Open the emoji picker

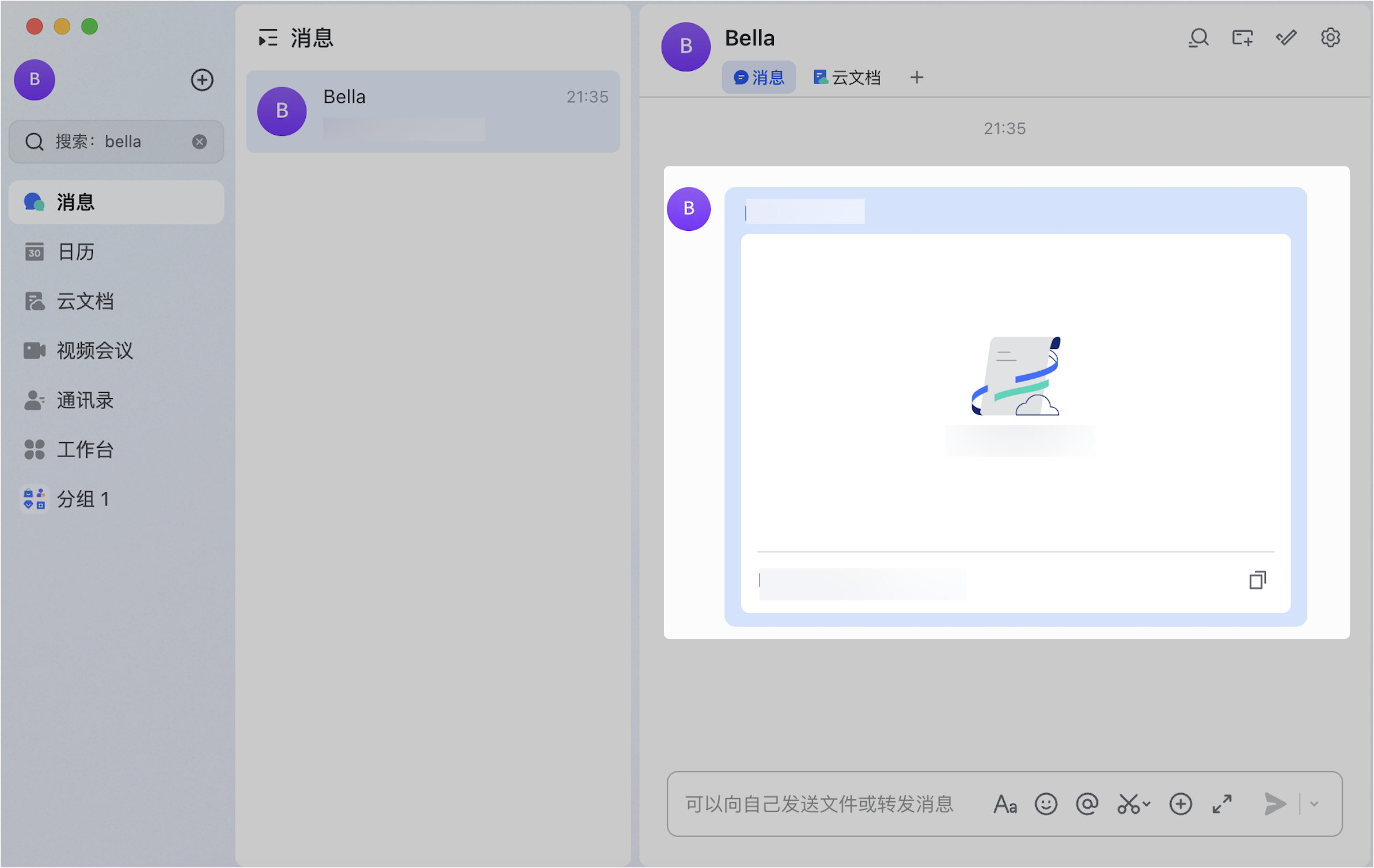point(1046,804)
